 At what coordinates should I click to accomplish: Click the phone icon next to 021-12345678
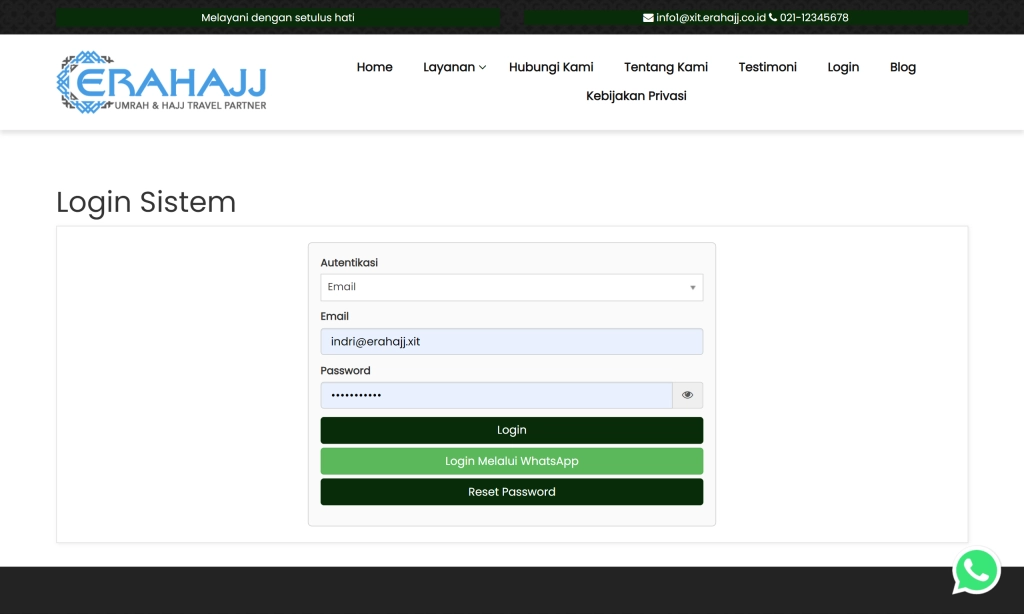pyautogui.click(x=774, y=16)
